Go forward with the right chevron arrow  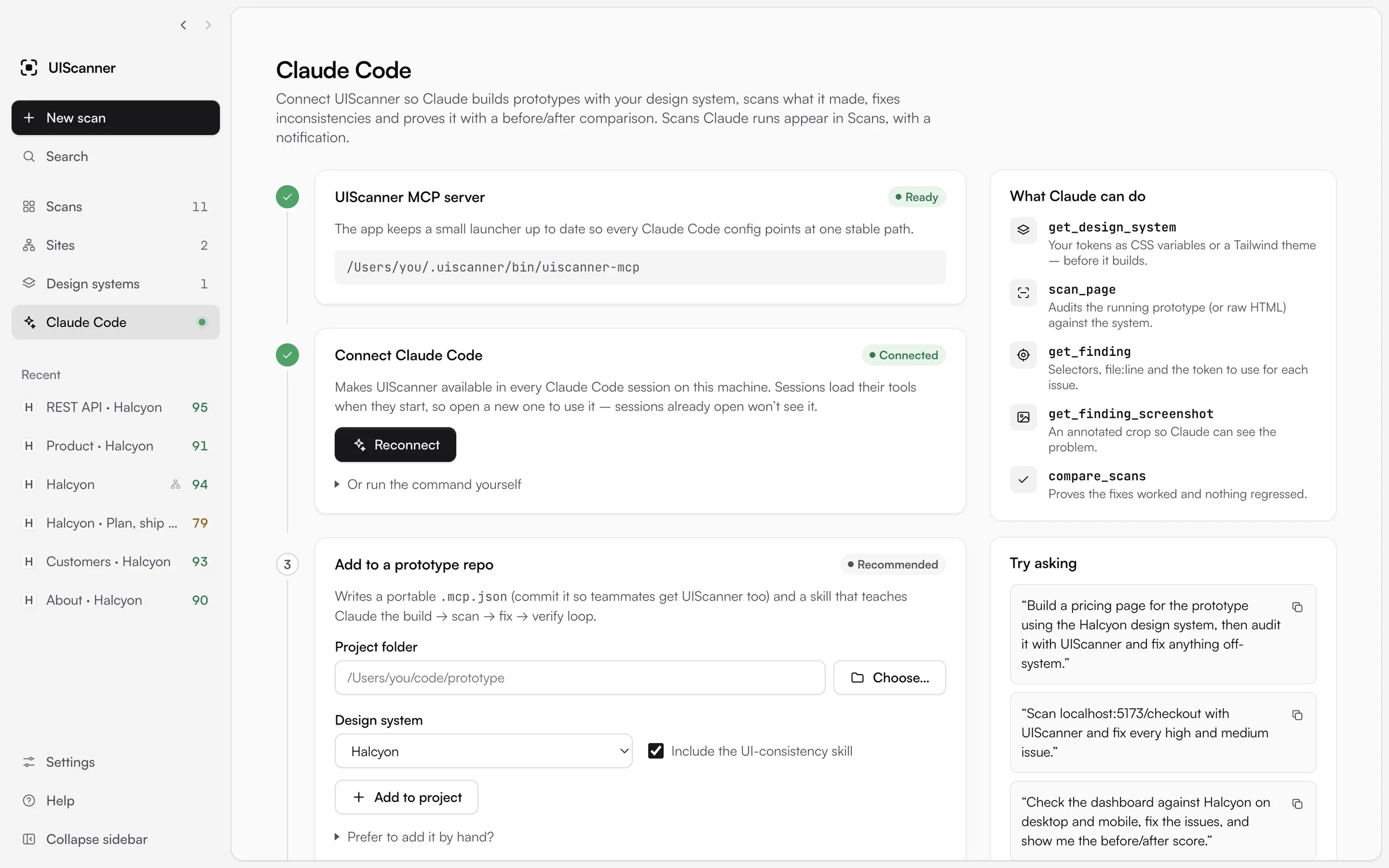(208, 25)
